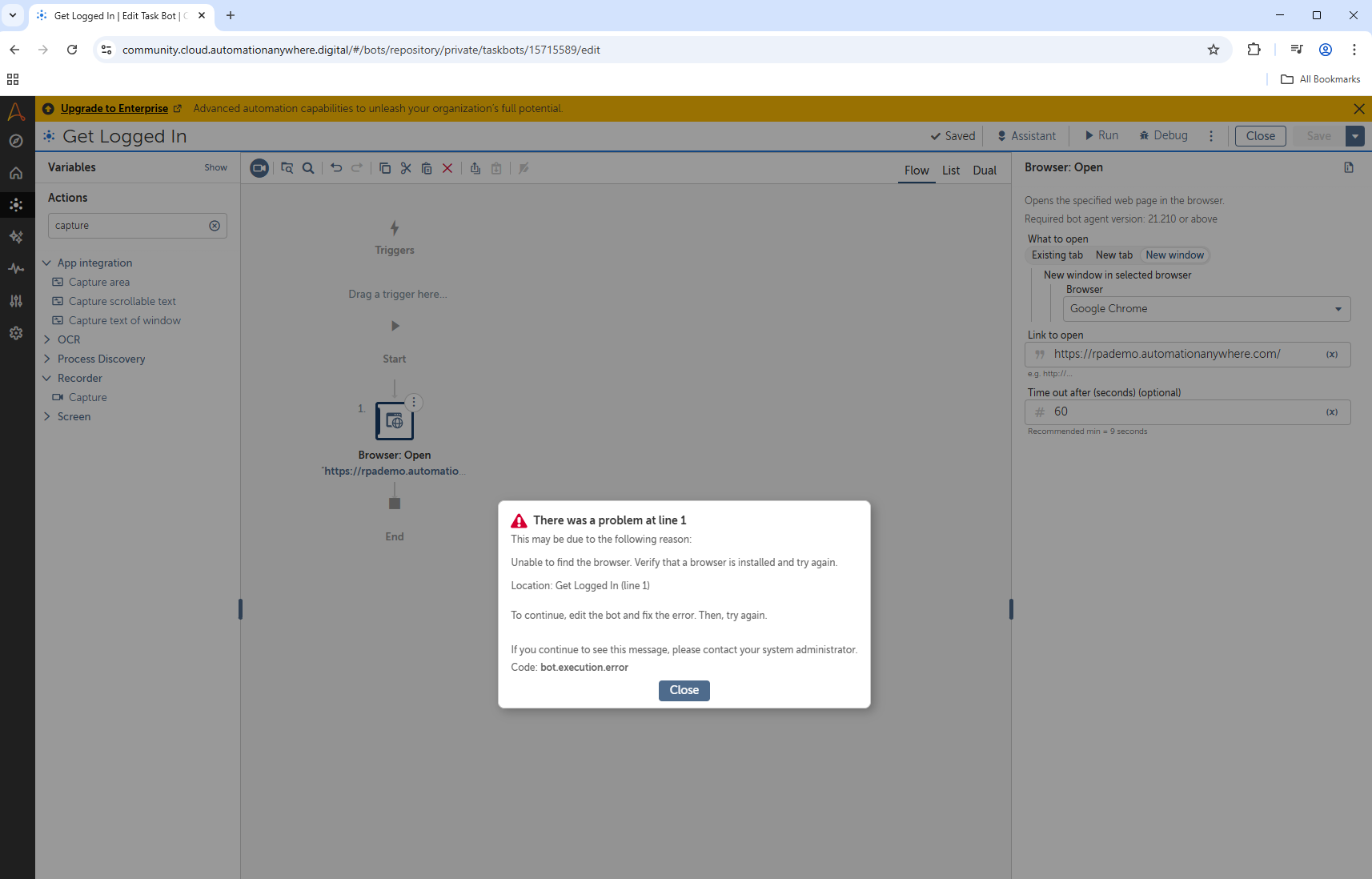Expand the Screen action group

[47, 416]
